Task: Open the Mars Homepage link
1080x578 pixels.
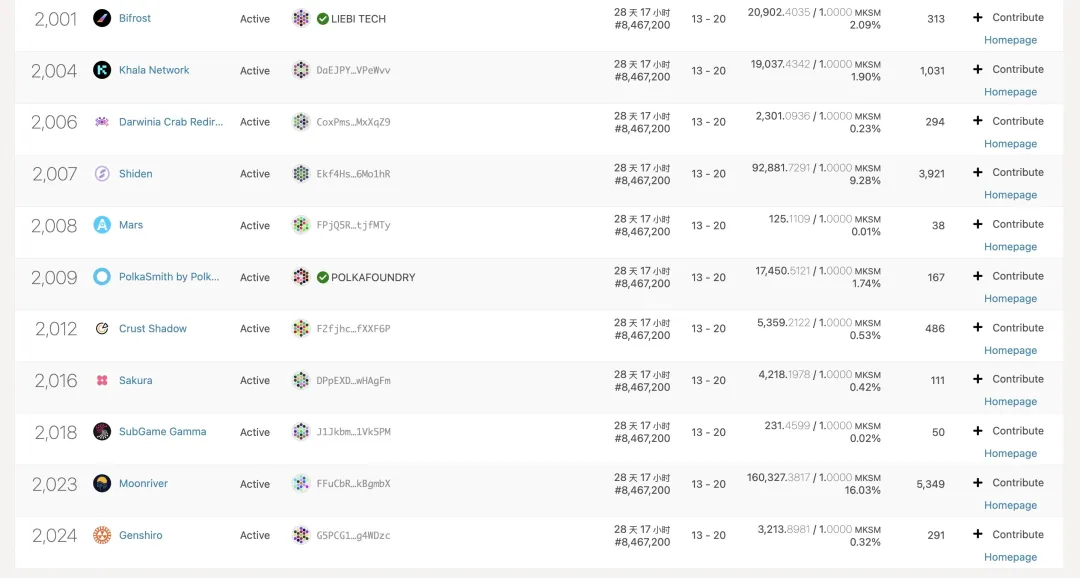Action: 1010,247
